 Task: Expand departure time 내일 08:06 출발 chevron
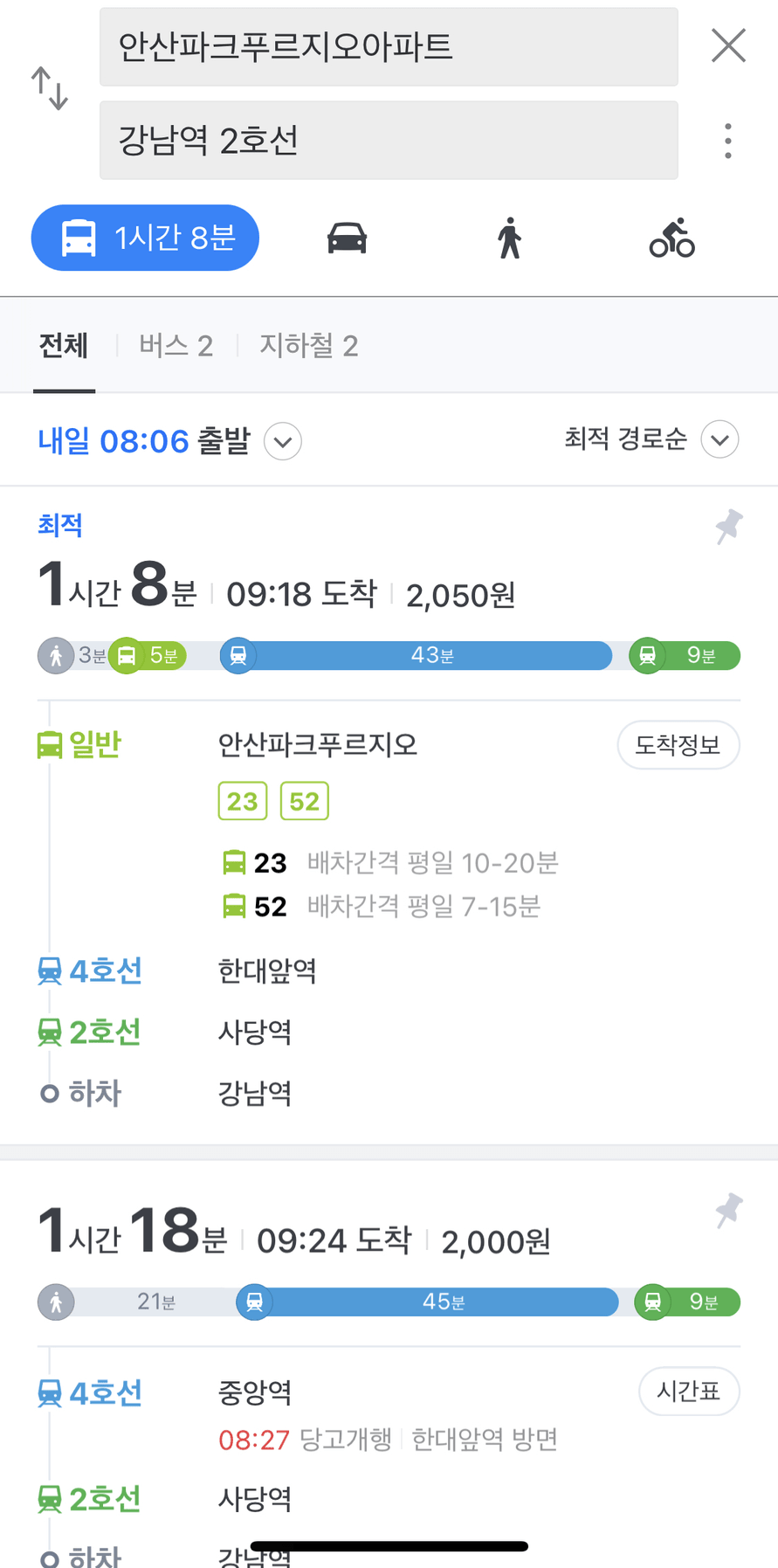(x=283, y=441)
